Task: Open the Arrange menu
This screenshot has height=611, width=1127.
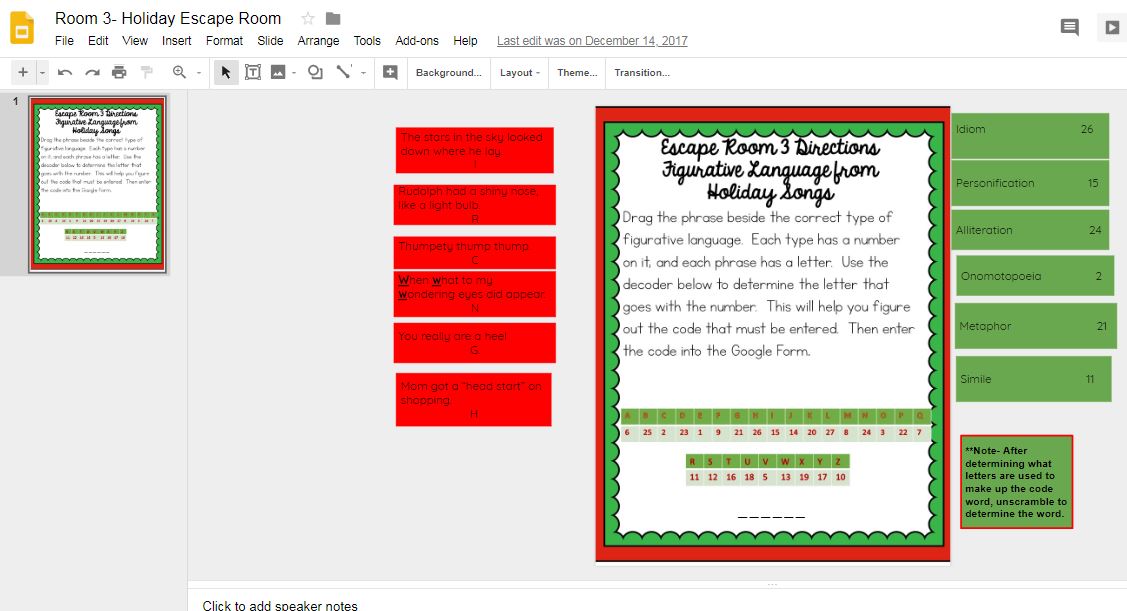Action: [318, 41]
